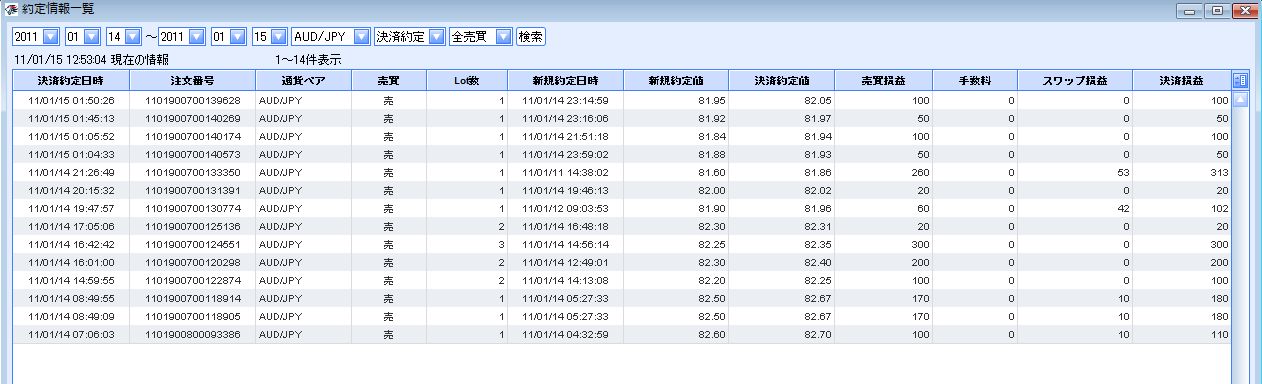Sort by 新規約定日時 column header
Image resolution: width=1262 pixels, height=384 pixels.
[x=565, y=80]
